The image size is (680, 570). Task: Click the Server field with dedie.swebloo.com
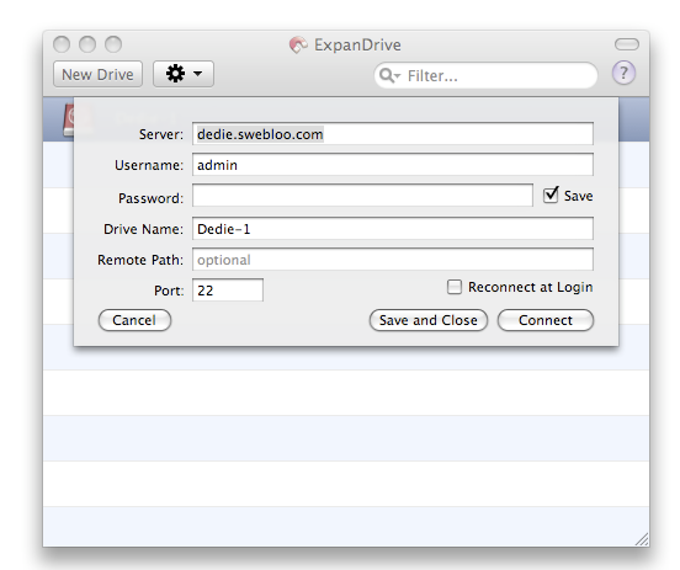(x=392, y=134)
